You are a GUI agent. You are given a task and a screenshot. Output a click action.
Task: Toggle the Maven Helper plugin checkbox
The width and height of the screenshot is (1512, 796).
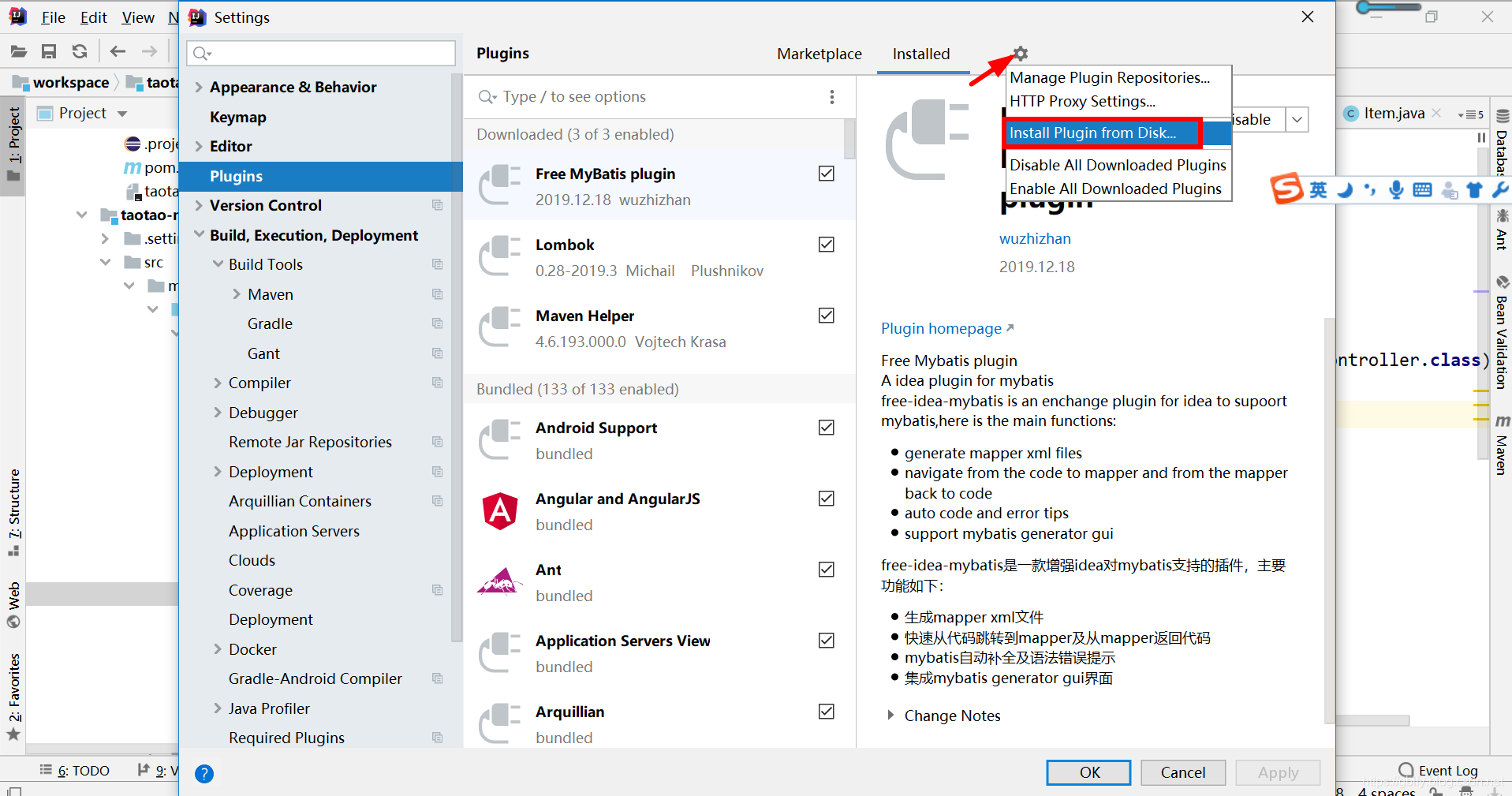coord(827,316)
